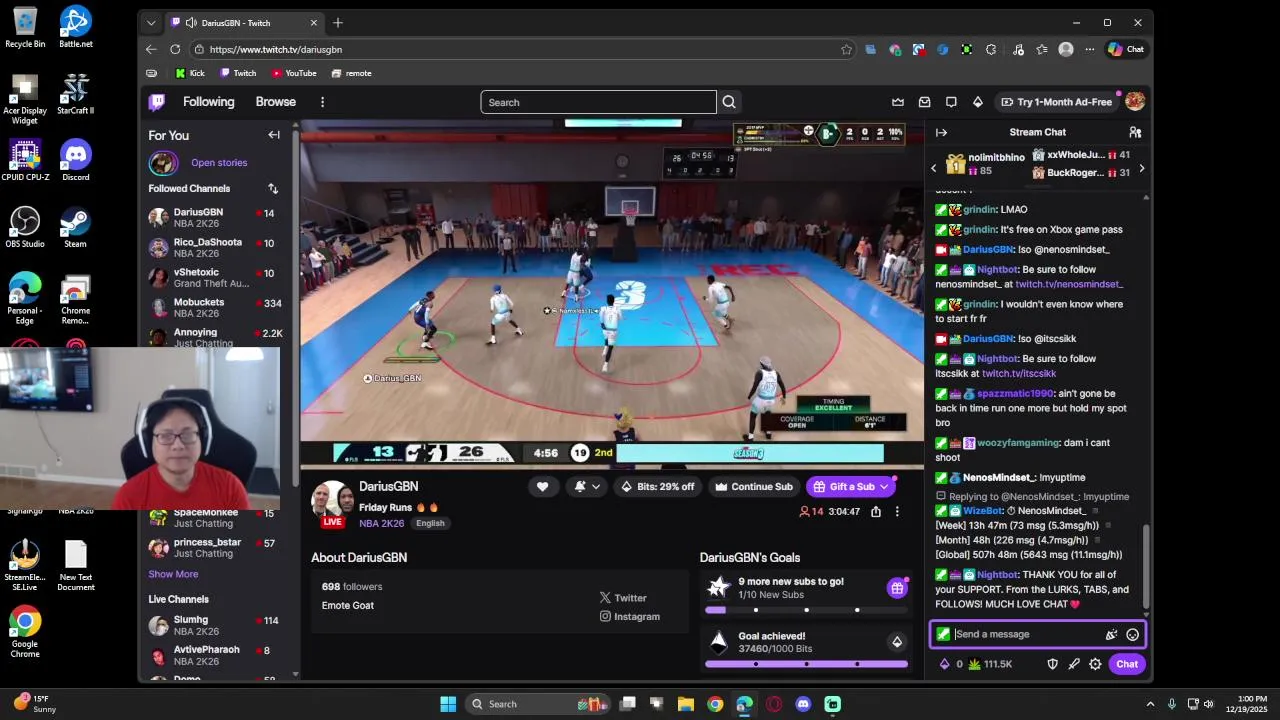Collapse the For You sidebar
Image resolution: width=1280 pixels, height=720 pixels.
[x=274, y=135]
